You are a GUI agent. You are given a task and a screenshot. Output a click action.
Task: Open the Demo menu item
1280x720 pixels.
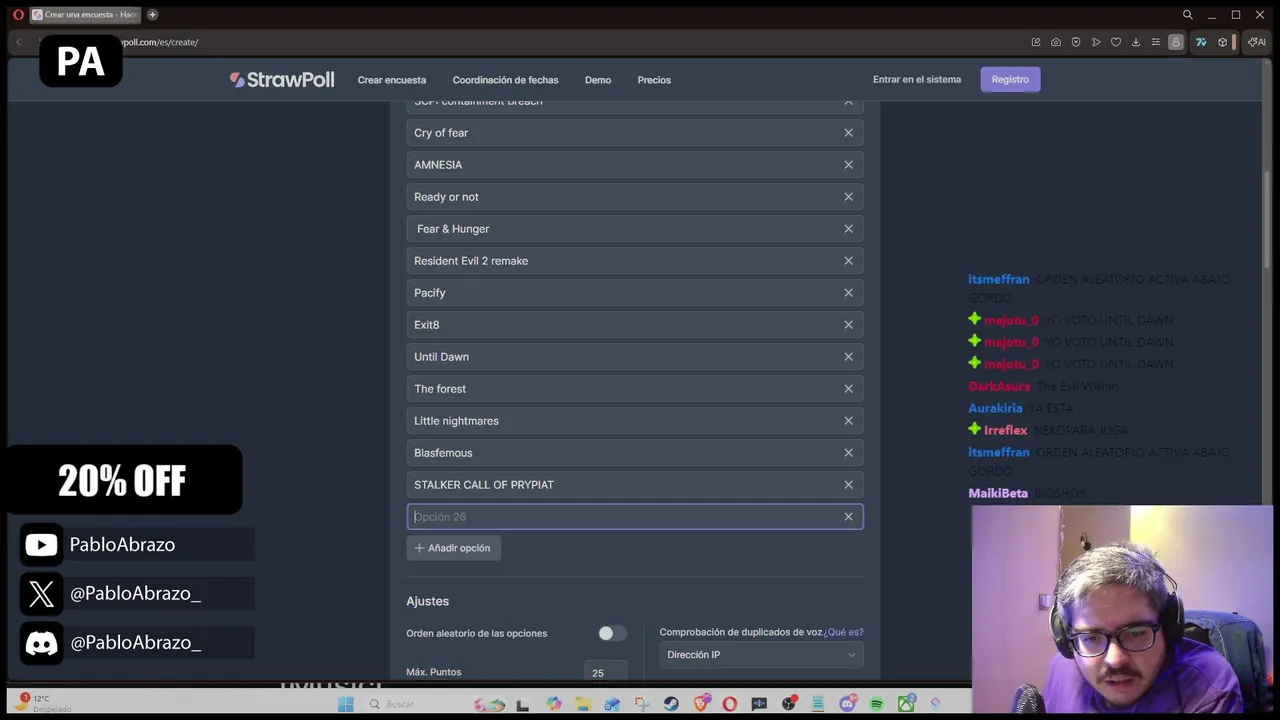(598, 80)
